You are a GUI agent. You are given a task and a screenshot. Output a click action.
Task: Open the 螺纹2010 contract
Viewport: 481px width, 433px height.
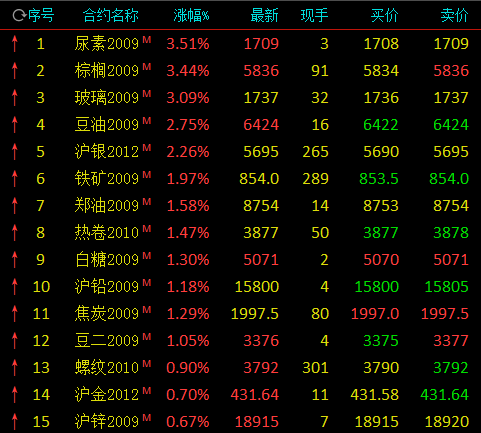point(107,368)
